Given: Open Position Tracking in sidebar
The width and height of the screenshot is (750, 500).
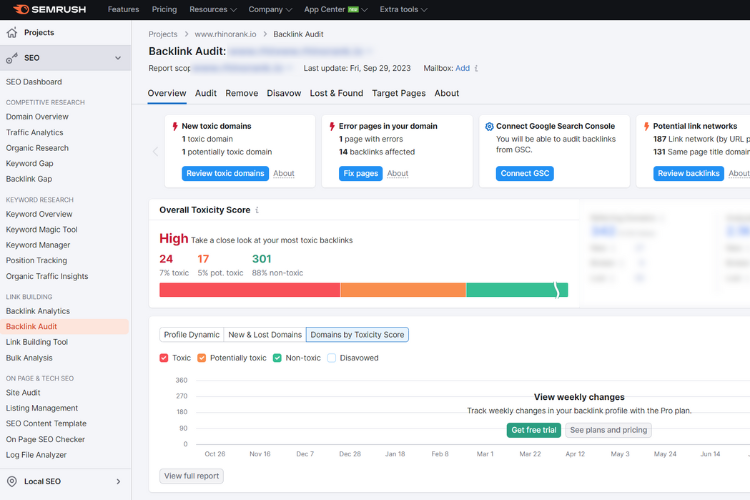Looking at the screenshot, I should [x=36, y=260].
